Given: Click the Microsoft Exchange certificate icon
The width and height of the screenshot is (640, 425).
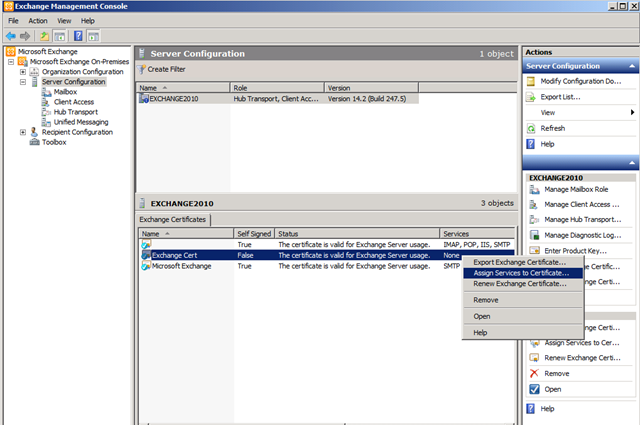Looking at the screenshot, I should click(x=146, y=266).
